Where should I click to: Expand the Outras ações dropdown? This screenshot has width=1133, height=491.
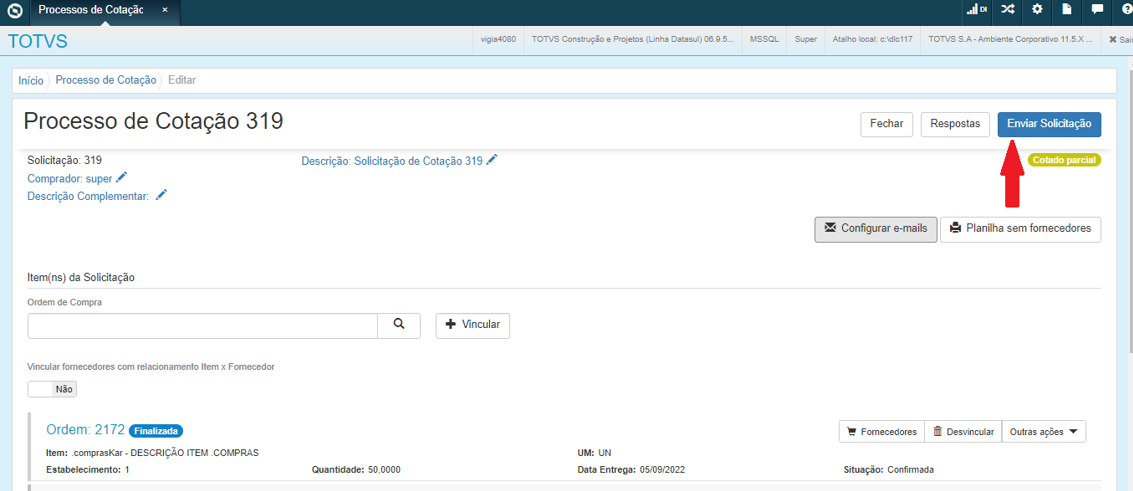click(x=1043, y=432)
